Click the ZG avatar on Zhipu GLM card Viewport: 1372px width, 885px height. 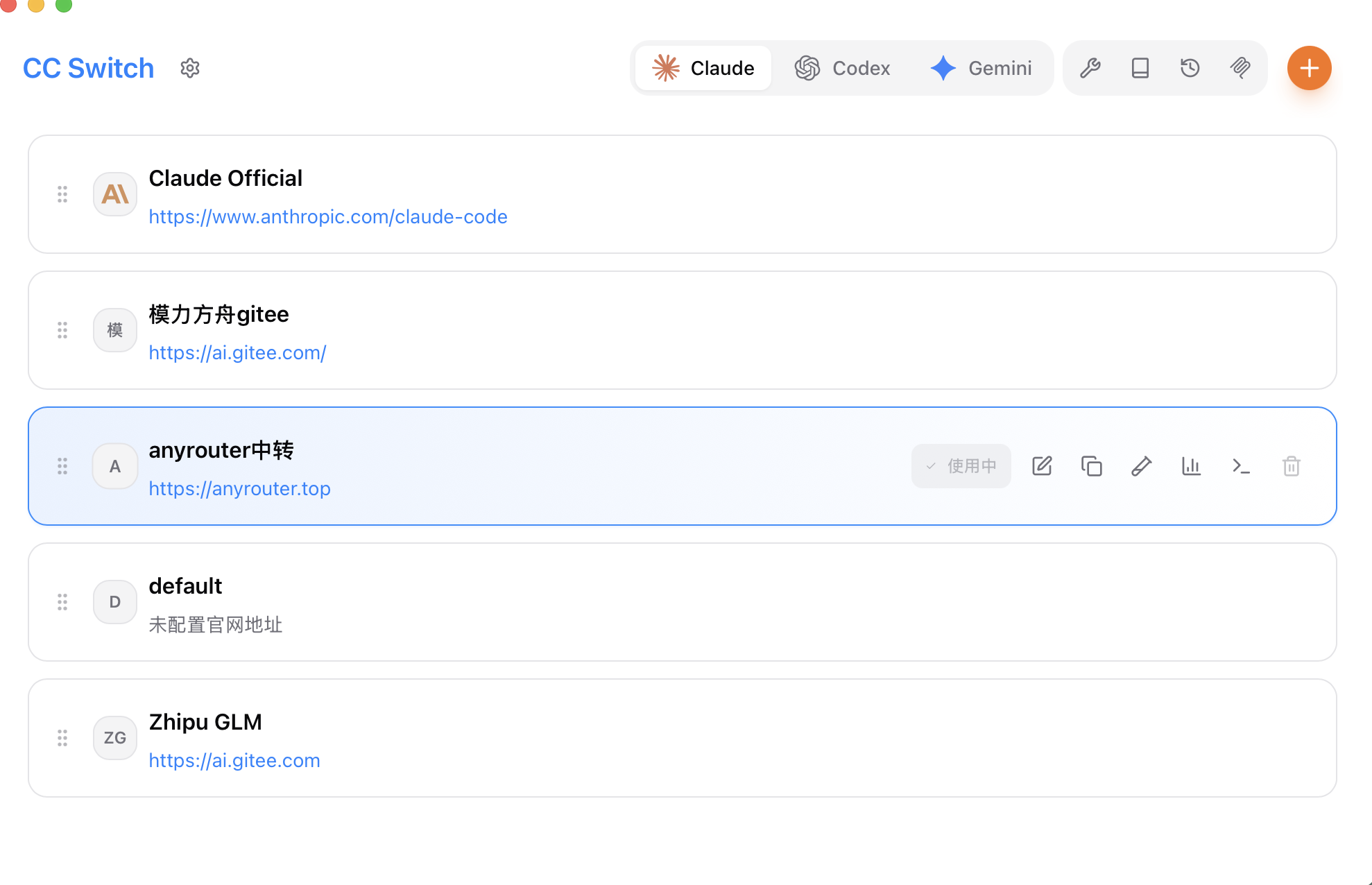[115, 738]
